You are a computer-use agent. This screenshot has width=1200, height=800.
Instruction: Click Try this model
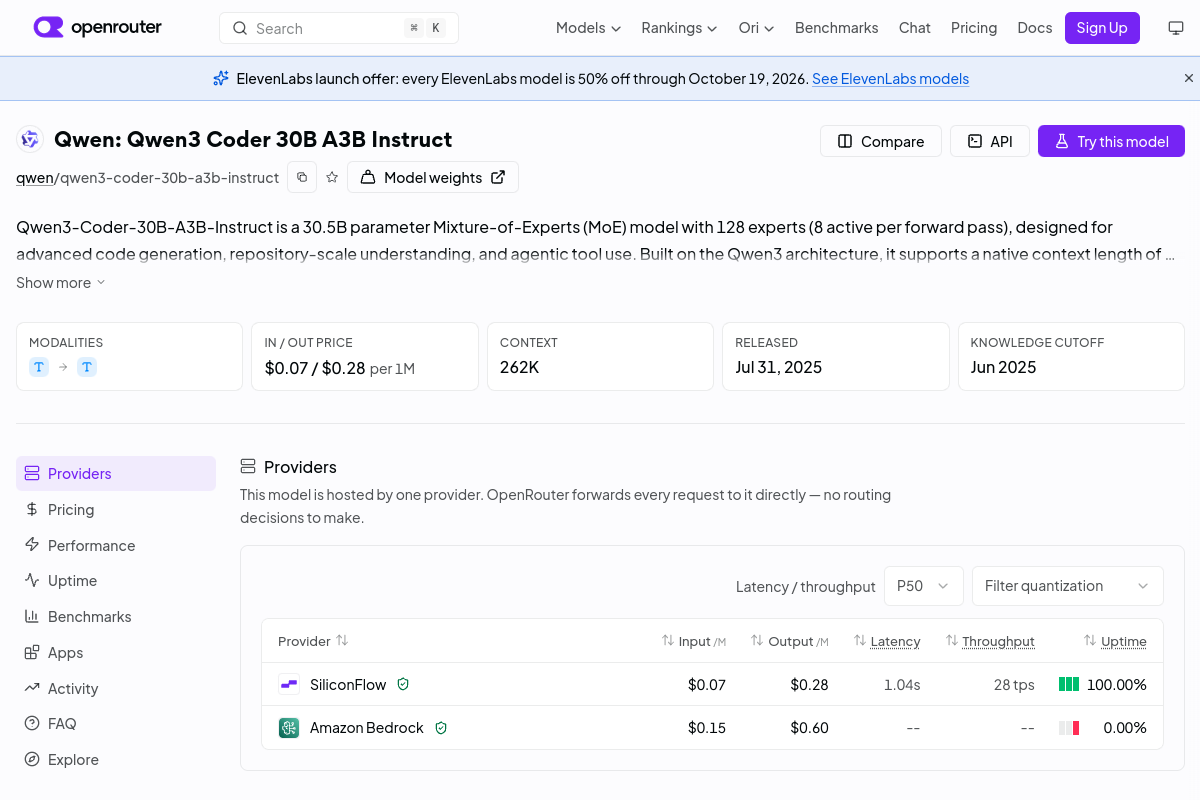[x=1111, y=141]
